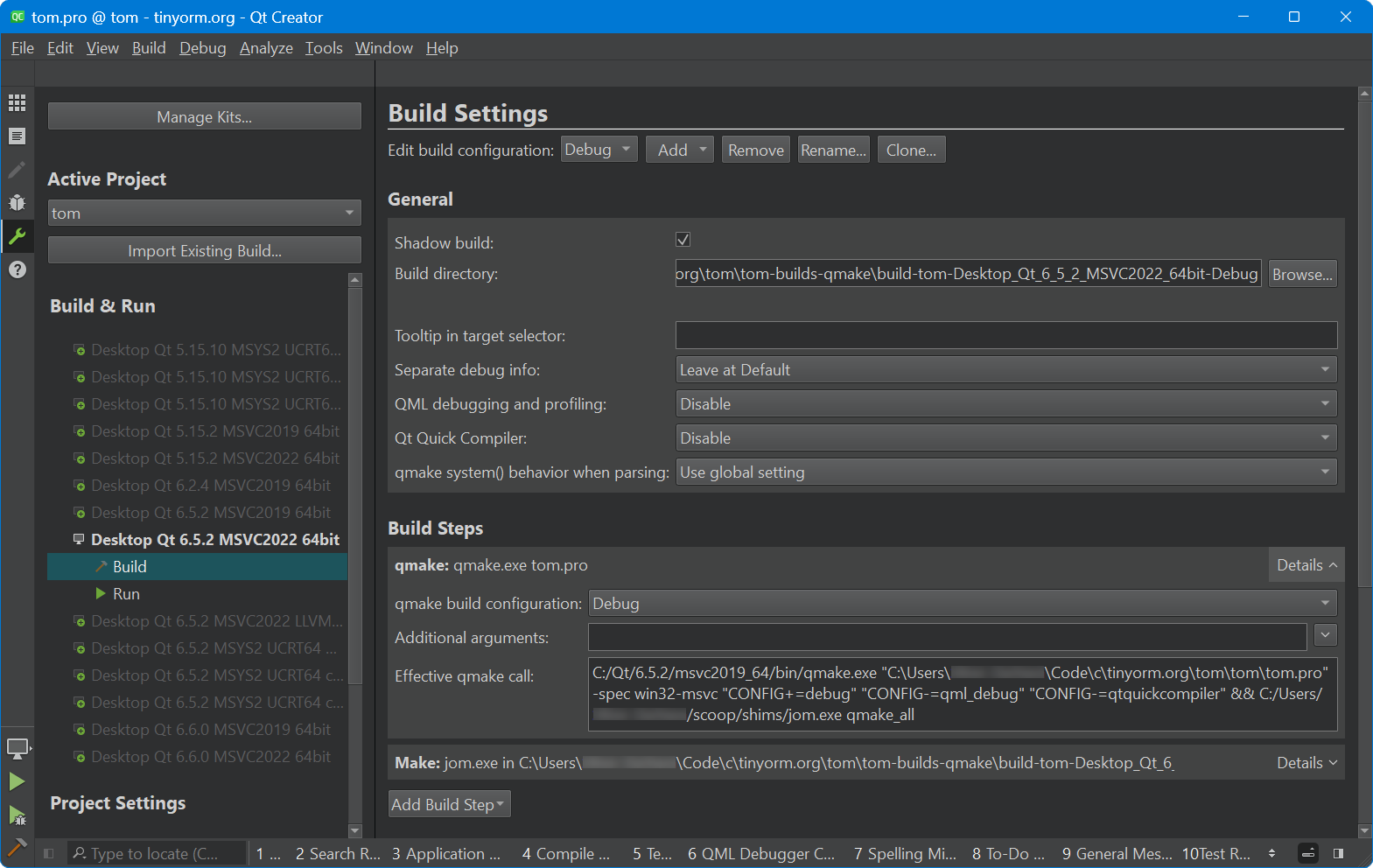Click the Build directory path field
Image resolution: width=1373 pixels, height=868 pixels.
click(968, 274)
